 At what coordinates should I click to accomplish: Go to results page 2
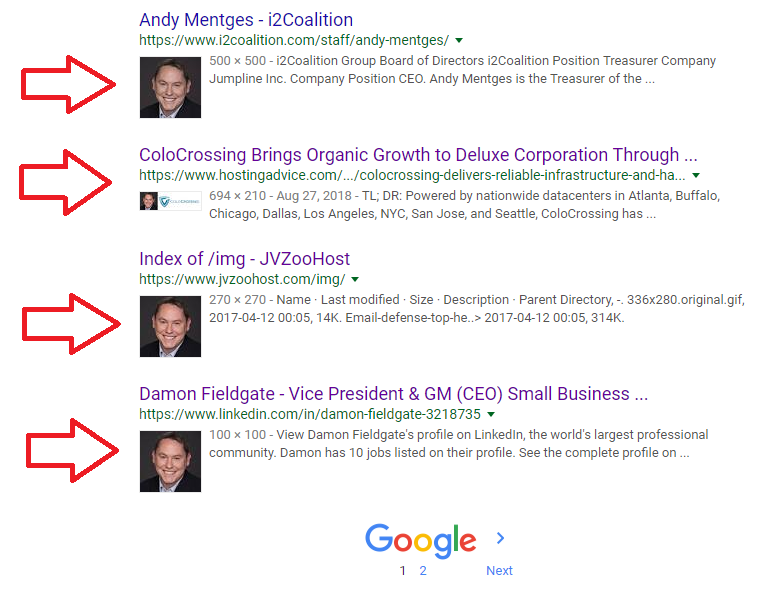[x=423, y=571]
